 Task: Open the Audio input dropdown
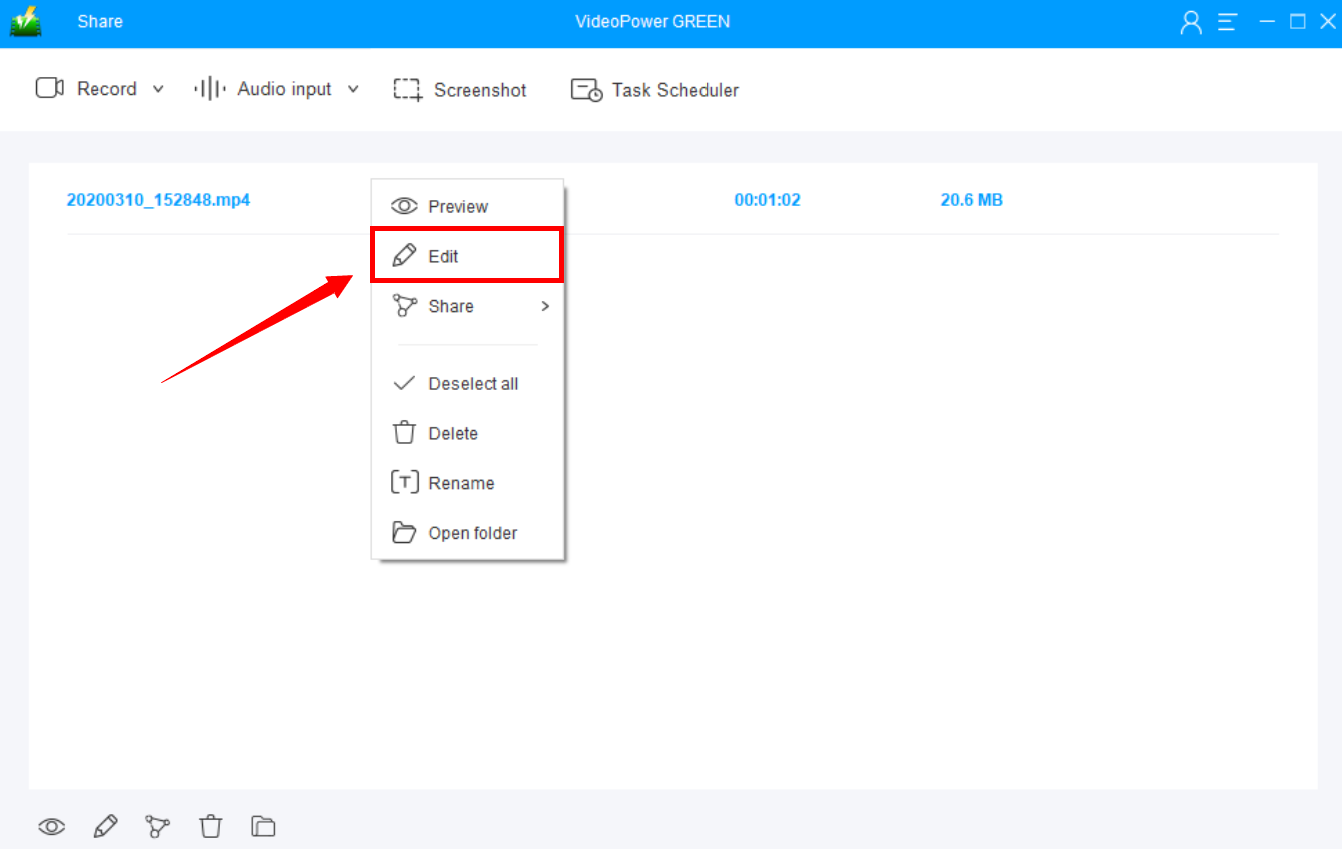point(354,89)
